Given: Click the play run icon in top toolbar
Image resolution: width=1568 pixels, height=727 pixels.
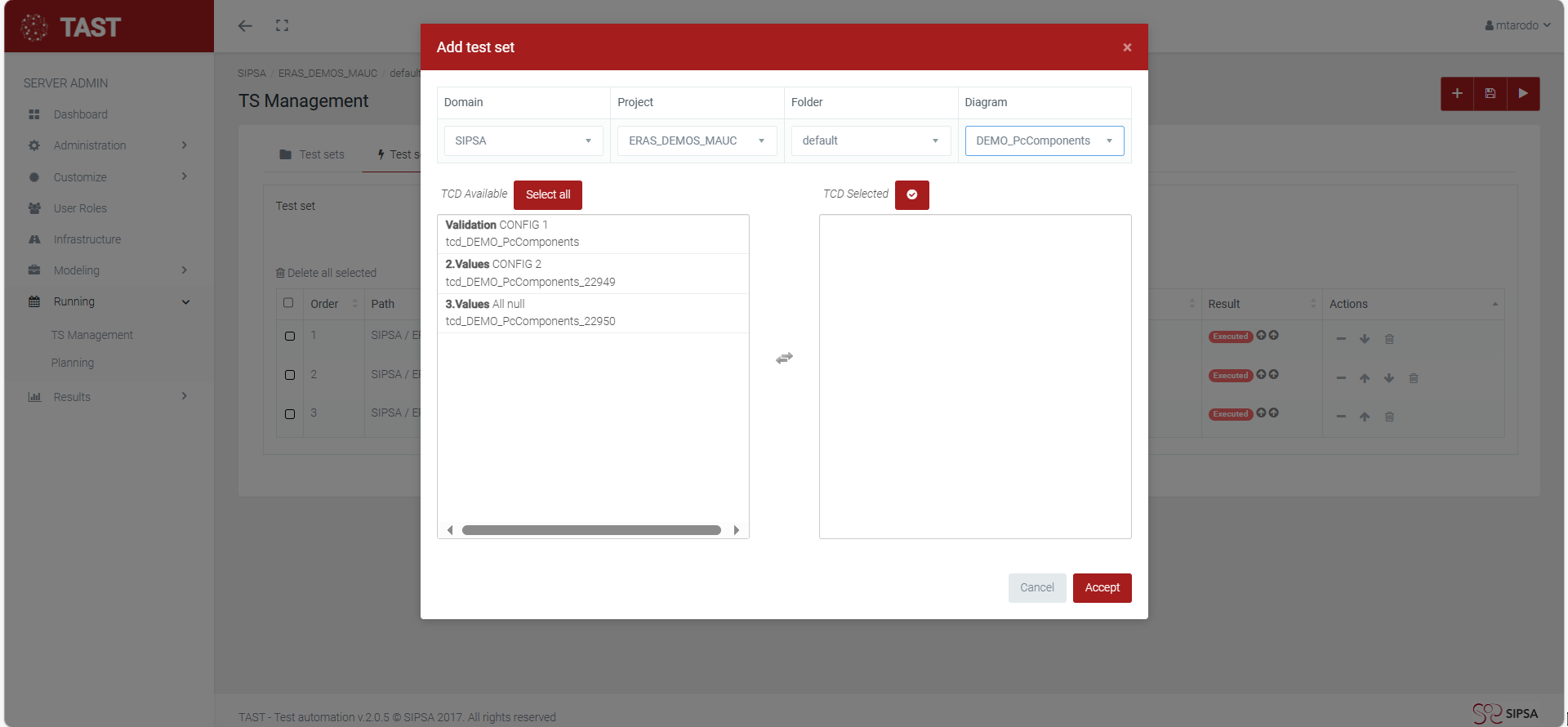Looking at the screenshot, I should coord(1523,94).
